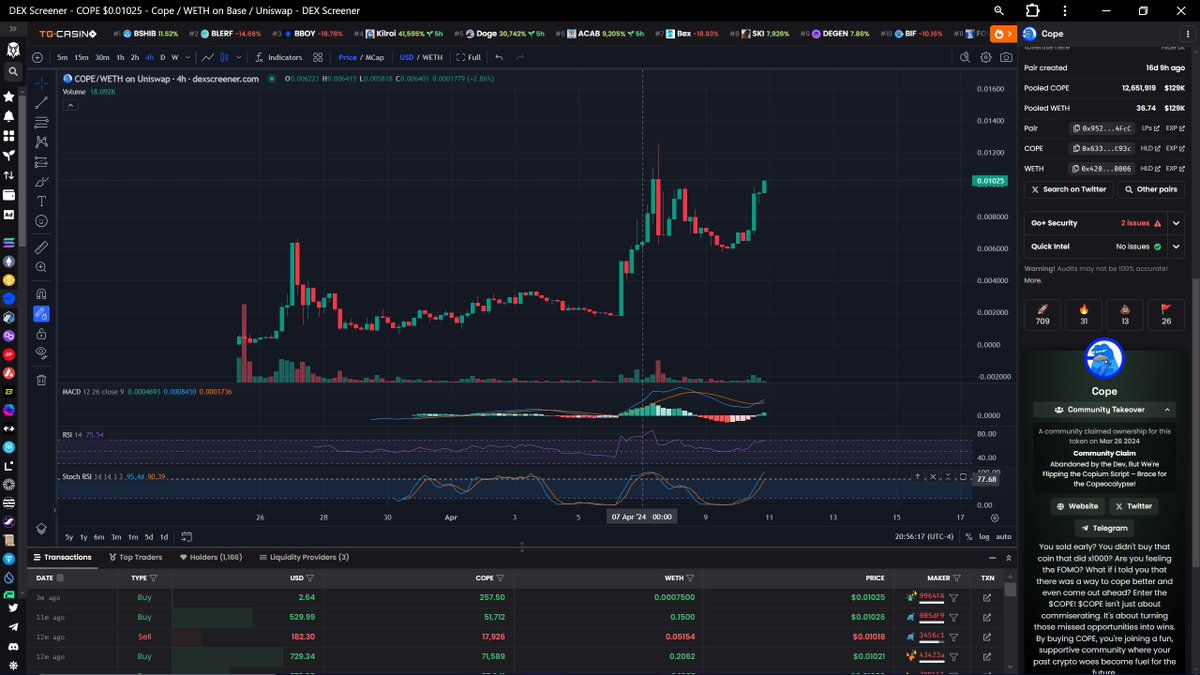
Task: Toggle auto scale on the chart
Action: tap(1003, 537)
